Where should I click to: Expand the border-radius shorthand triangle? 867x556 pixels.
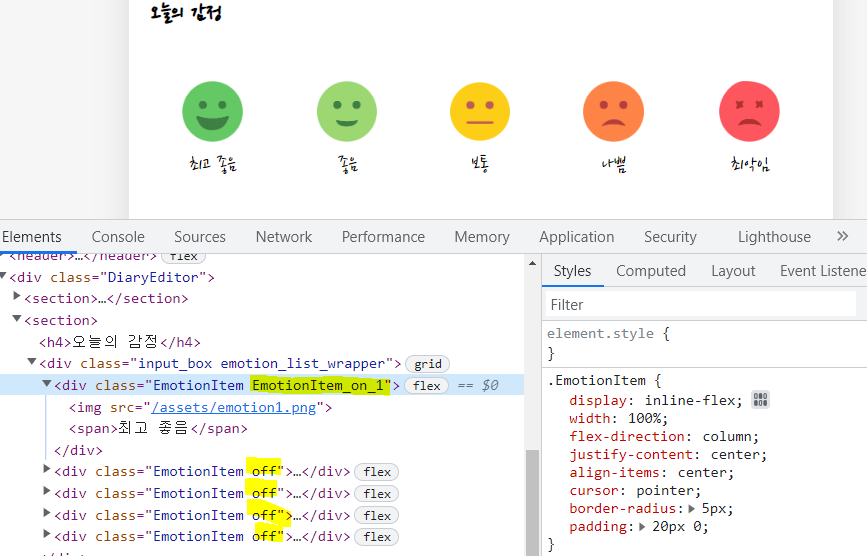point(692,508)
